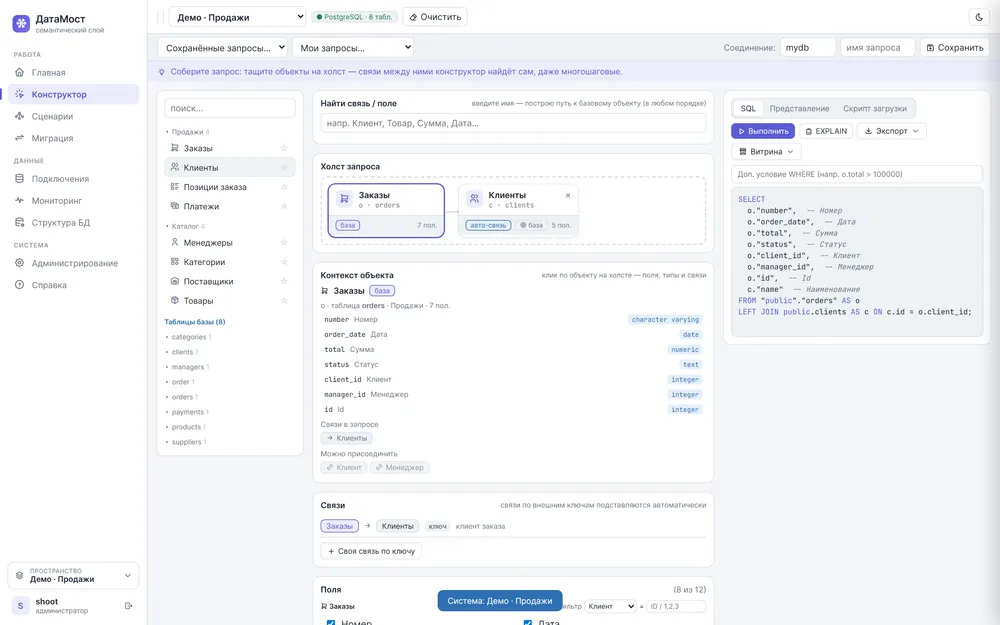Star the Товары object
Viewport: 1000px width, 625px height.
tap(284, 300)
